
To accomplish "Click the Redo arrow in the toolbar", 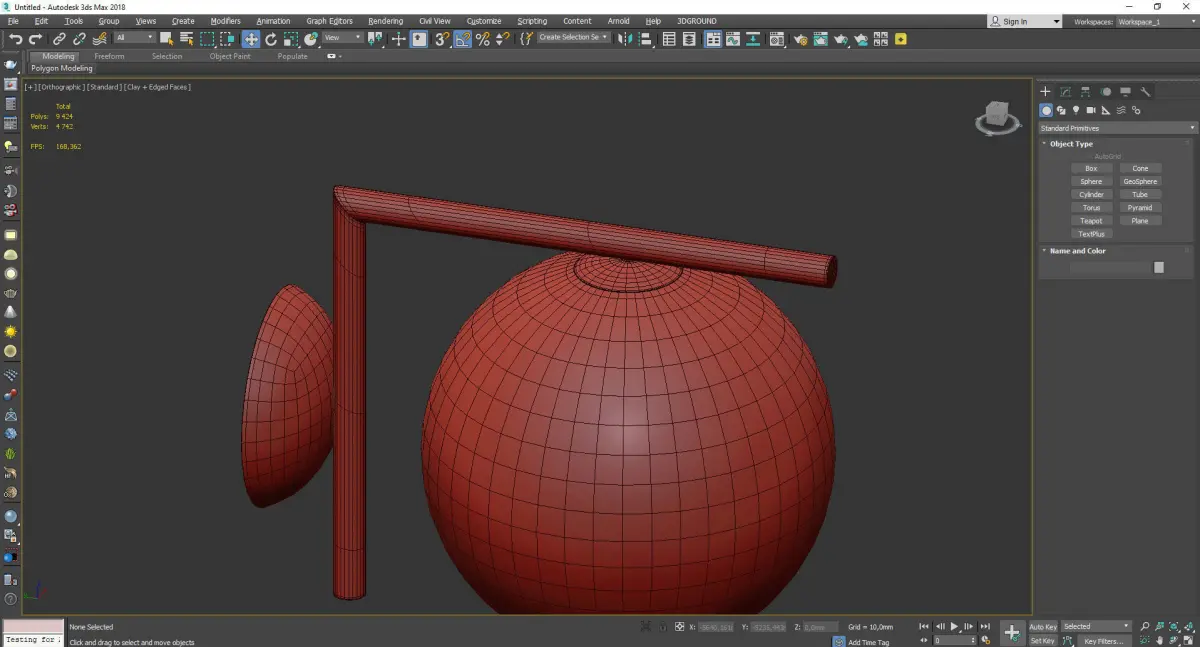I will tap(35, 39).
